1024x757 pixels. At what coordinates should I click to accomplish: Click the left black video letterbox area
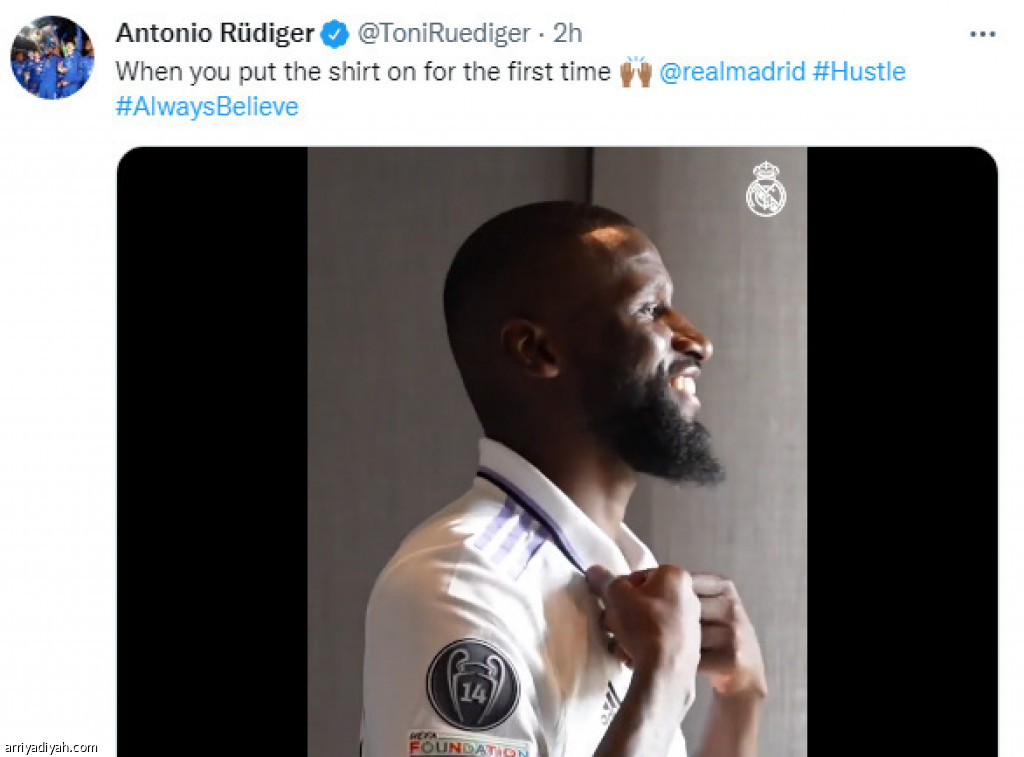(x=212, y=452)
